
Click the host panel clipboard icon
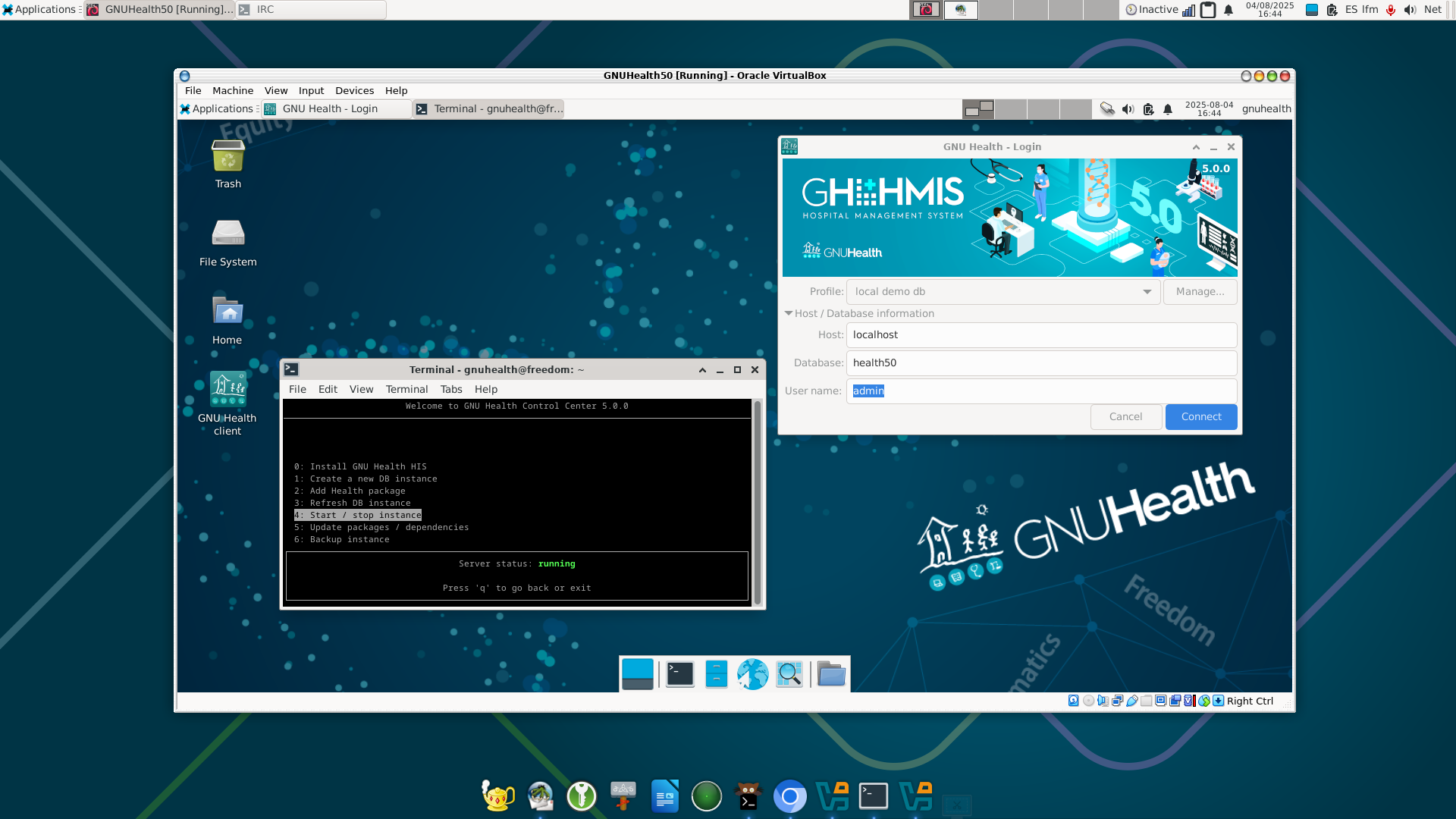click(x=1208, y=10)
